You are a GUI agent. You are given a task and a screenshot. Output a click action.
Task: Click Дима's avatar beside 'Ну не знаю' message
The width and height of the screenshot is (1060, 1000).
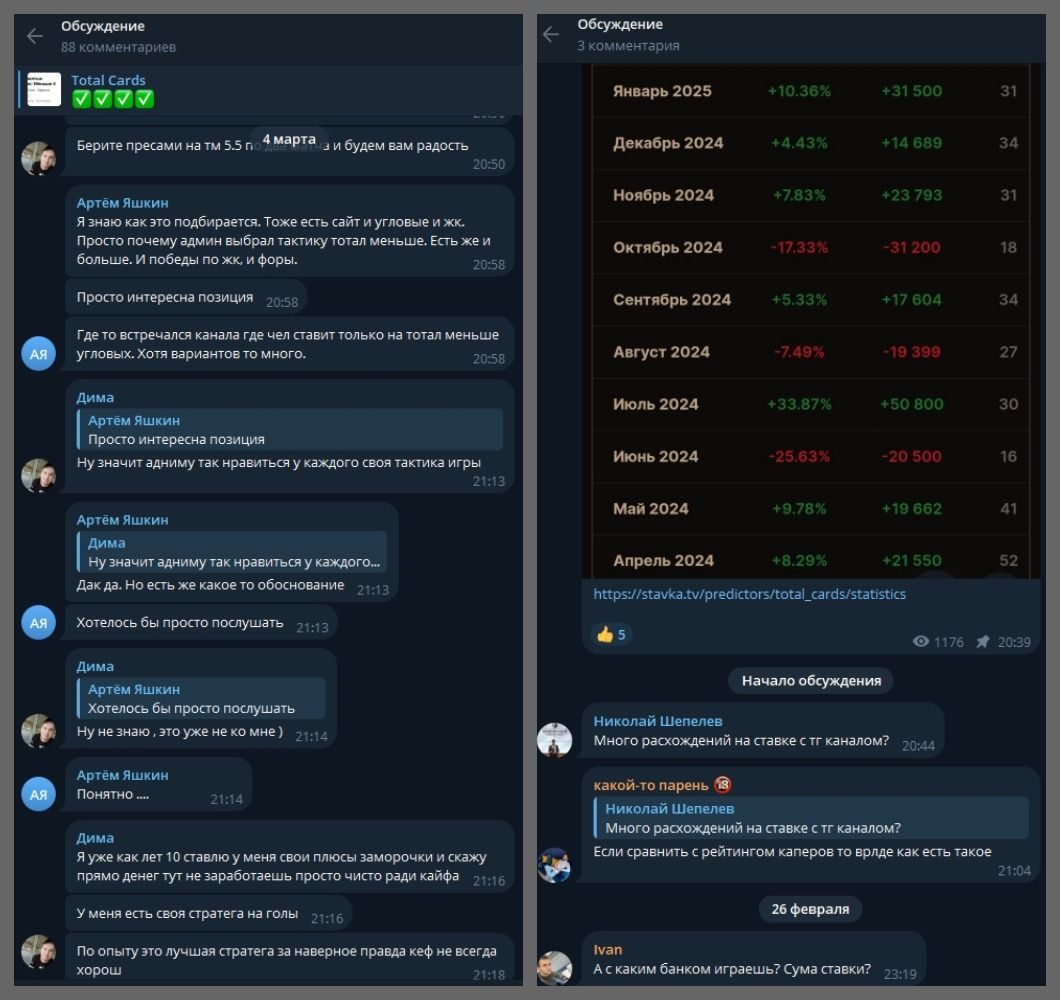click(x=38, y=731)
